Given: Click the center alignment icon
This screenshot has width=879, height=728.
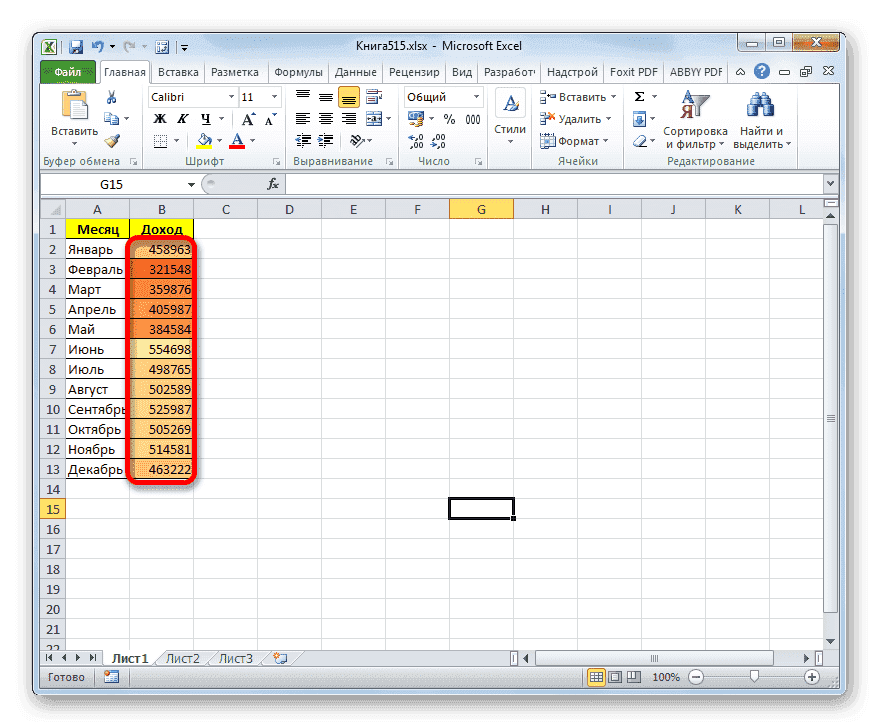Looking at the screenshot, I should tap(325, 119).
